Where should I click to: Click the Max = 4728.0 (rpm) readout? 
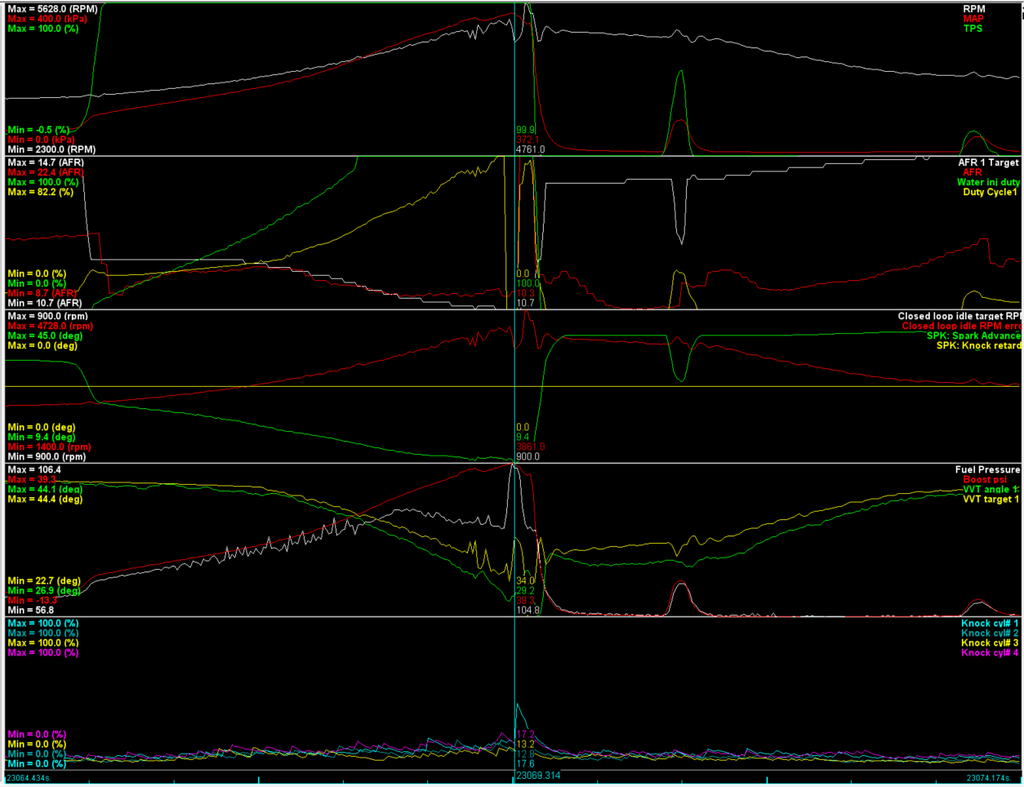coord(50,326)
